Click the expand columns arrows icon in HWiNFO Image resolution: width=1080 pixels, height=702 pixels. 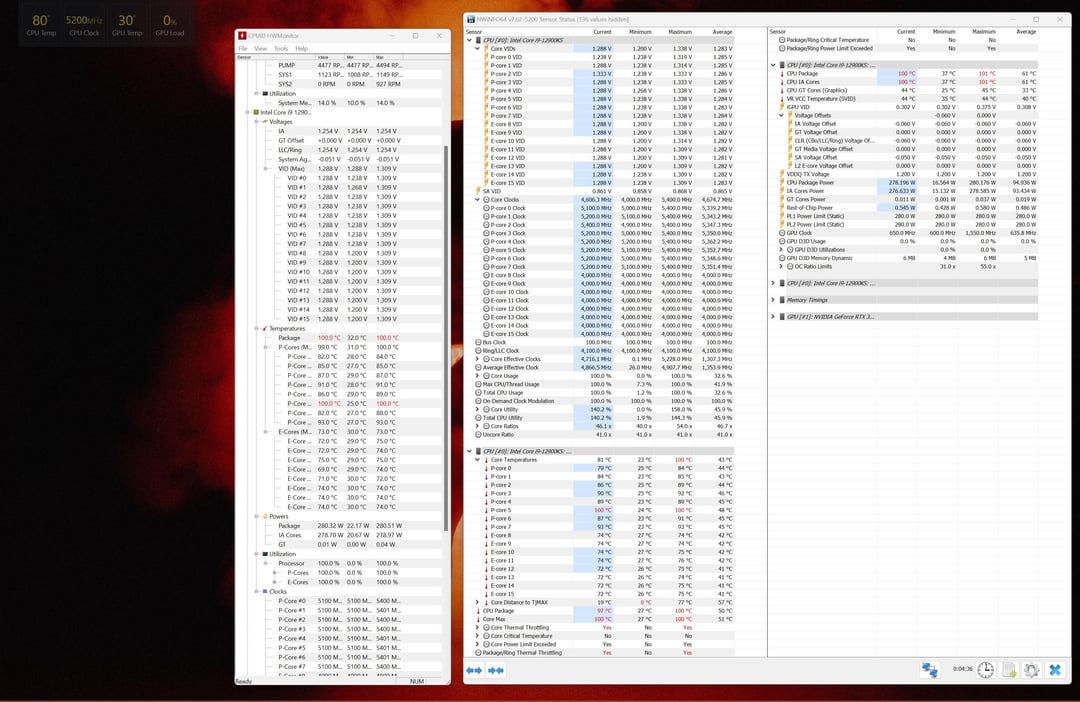point(474,670)
